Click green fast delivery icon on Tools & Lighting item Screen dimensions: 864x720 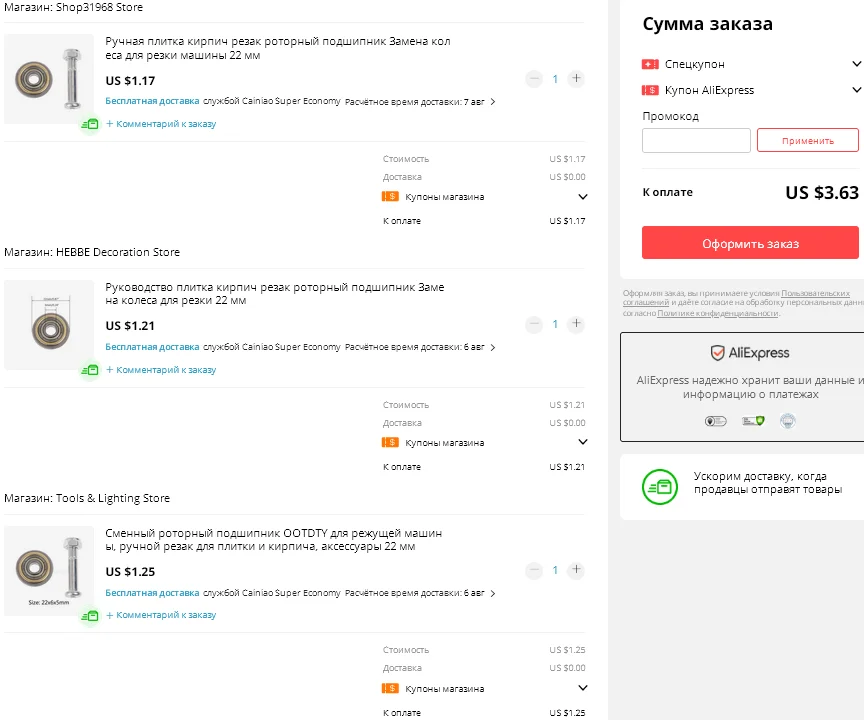pyautogui.click(x=90, y=615)
